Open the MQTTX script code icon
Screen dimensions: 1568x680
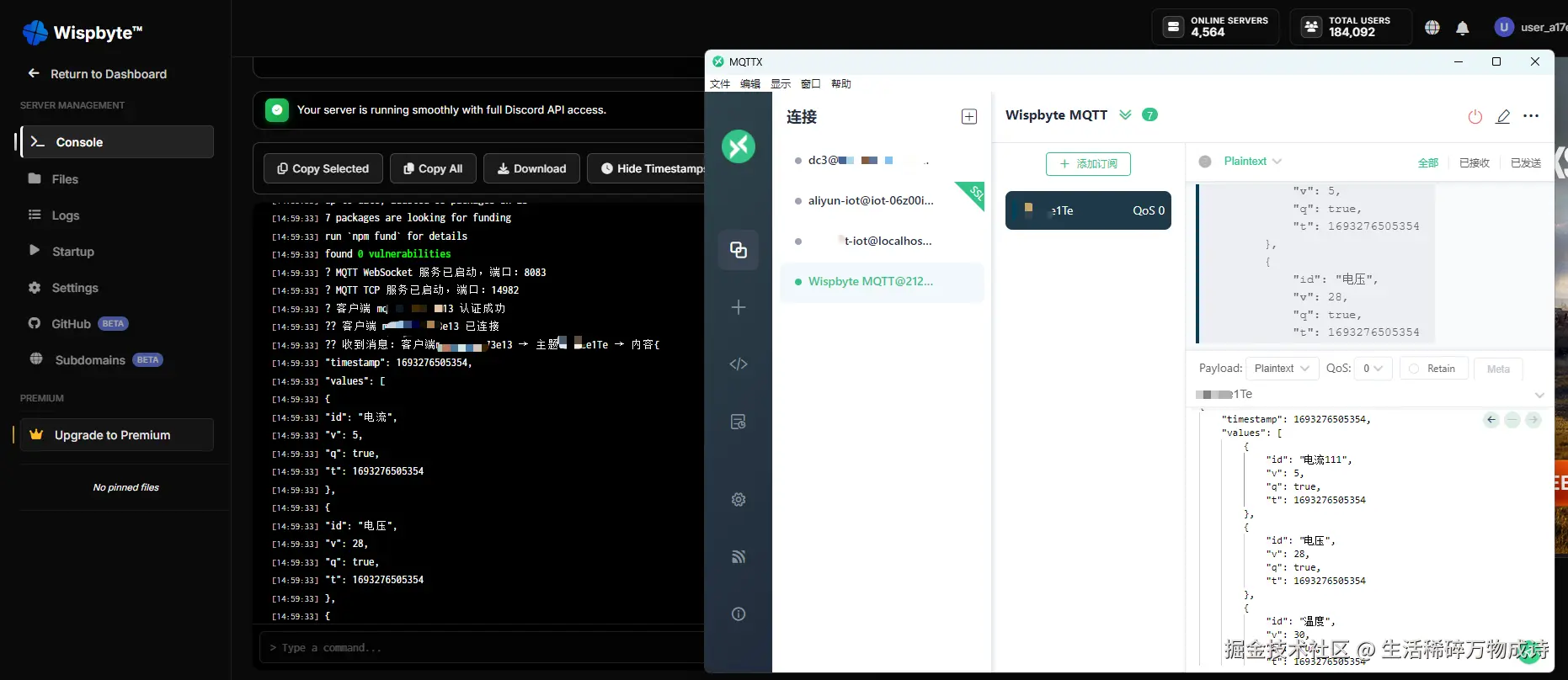739,364
